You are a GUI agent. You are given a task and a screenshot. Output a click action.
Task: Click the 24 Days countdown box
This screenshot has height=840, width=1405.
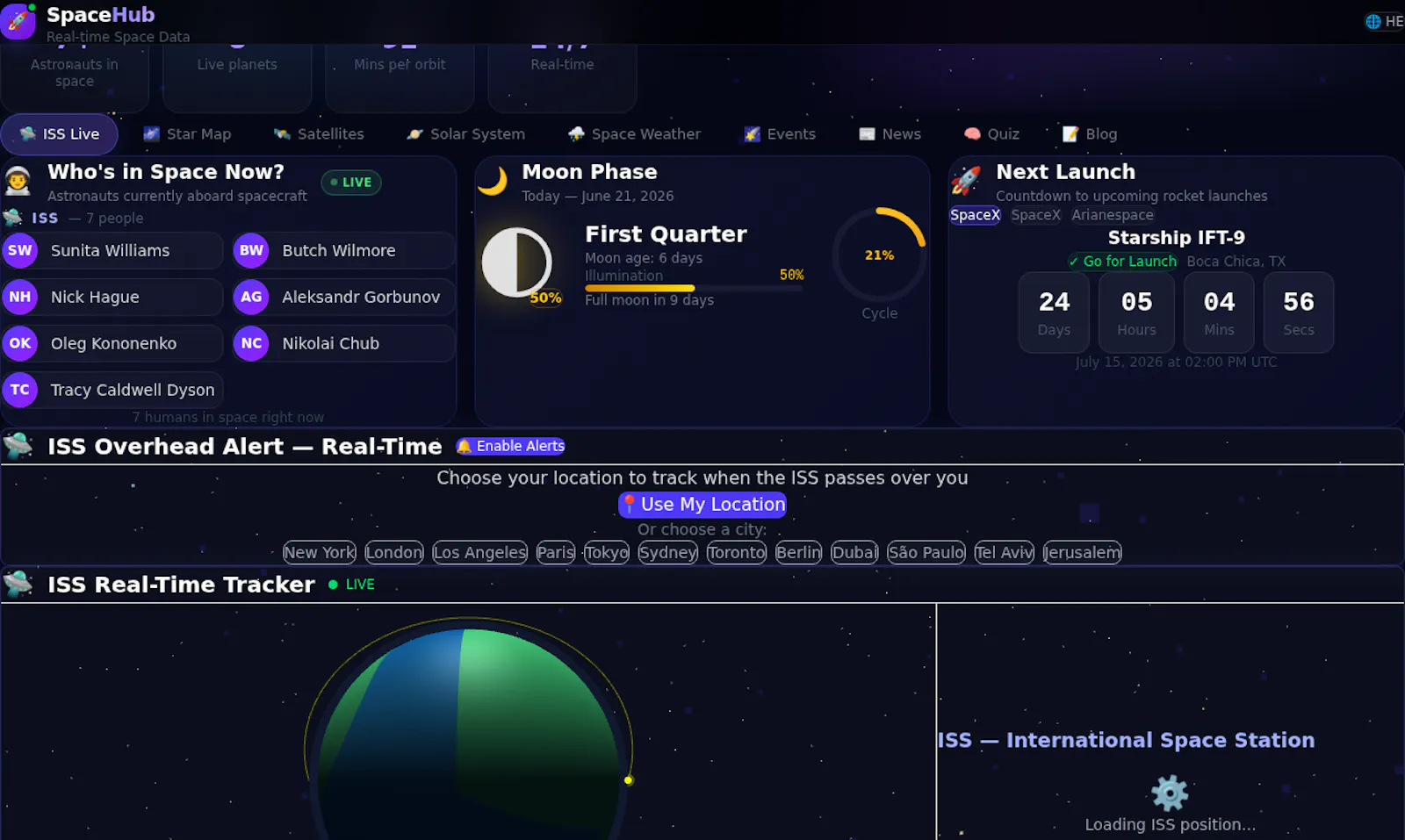click(1054, 312)
